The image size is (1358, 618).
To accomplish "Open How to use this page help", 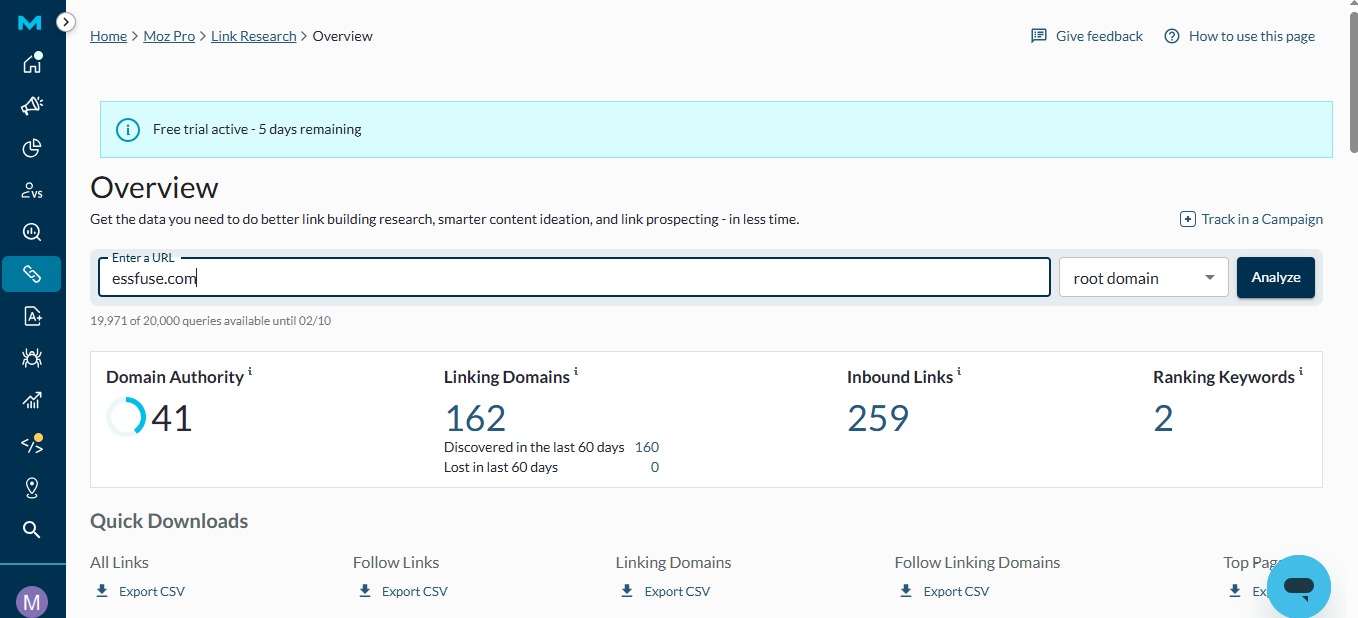I will tap(1239, 36).
